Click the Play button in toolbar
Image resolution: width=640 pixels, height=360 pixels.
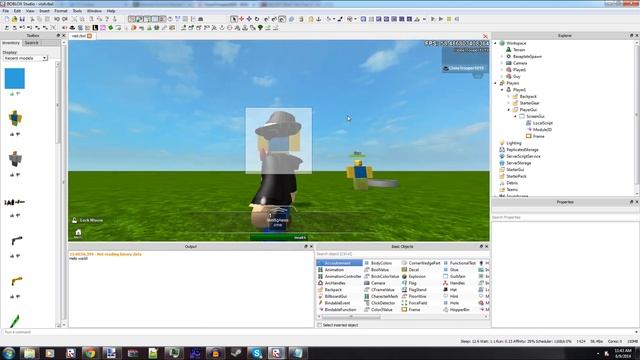pyautogui.click(x=433, y=19)
